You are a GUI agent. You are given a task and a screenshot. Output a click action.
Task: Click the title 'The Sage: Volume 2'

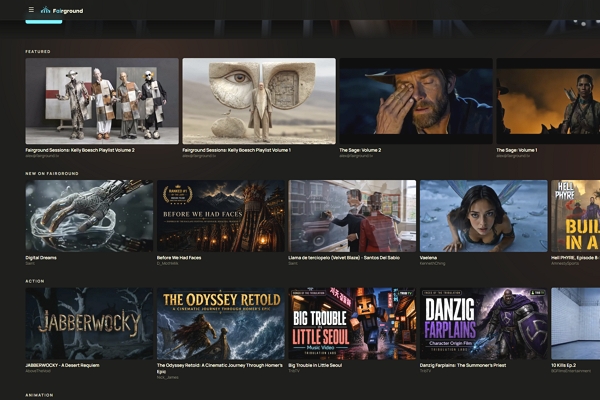coord(360,150)
